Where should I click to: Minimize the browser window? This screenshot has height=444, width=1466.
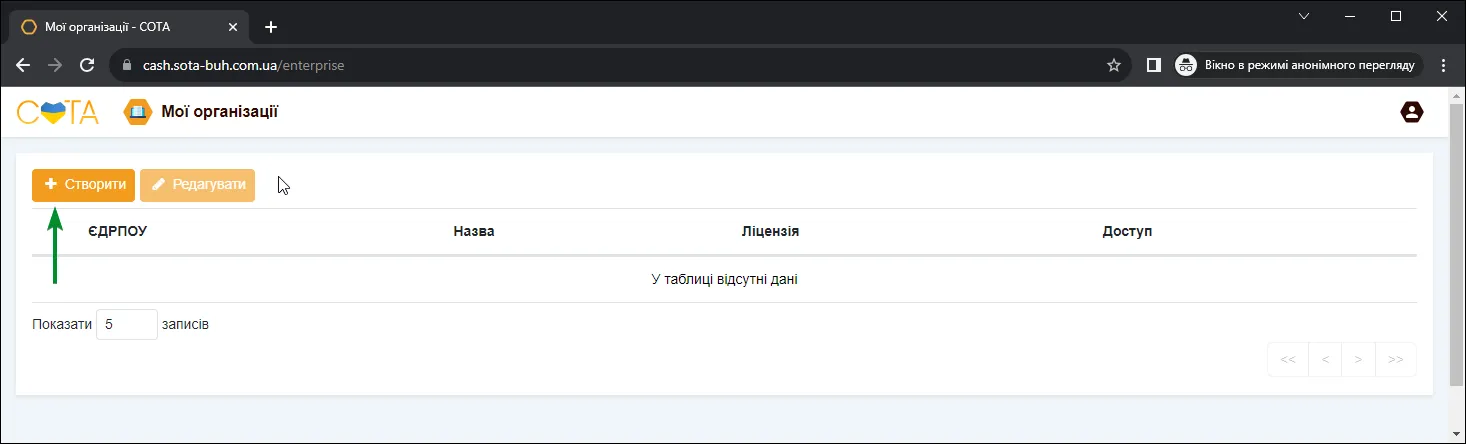point(1350,16)
